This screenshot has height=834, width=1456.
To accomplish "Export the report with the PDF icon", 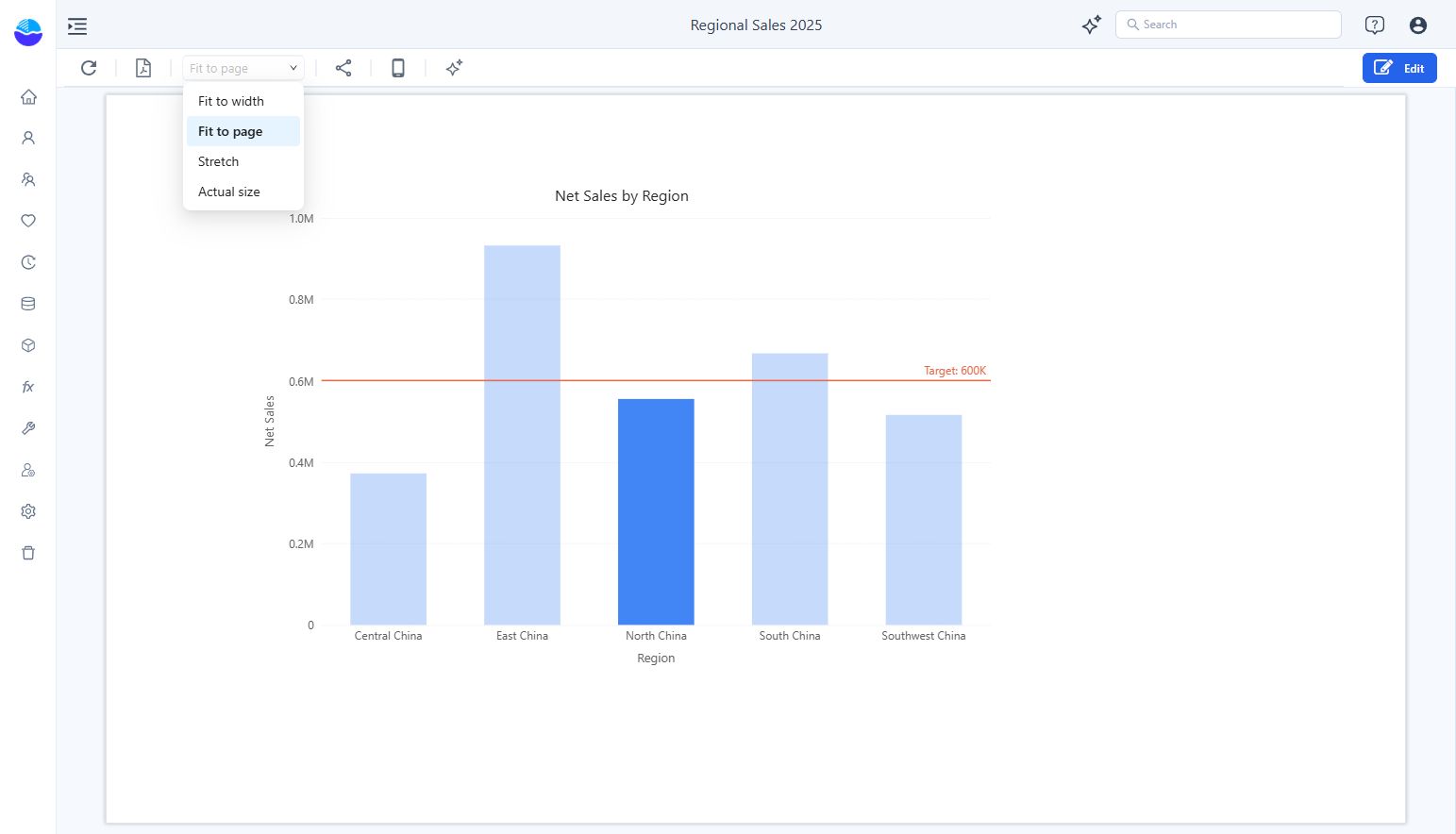I will pyautogui.click(x=143, y=68).
